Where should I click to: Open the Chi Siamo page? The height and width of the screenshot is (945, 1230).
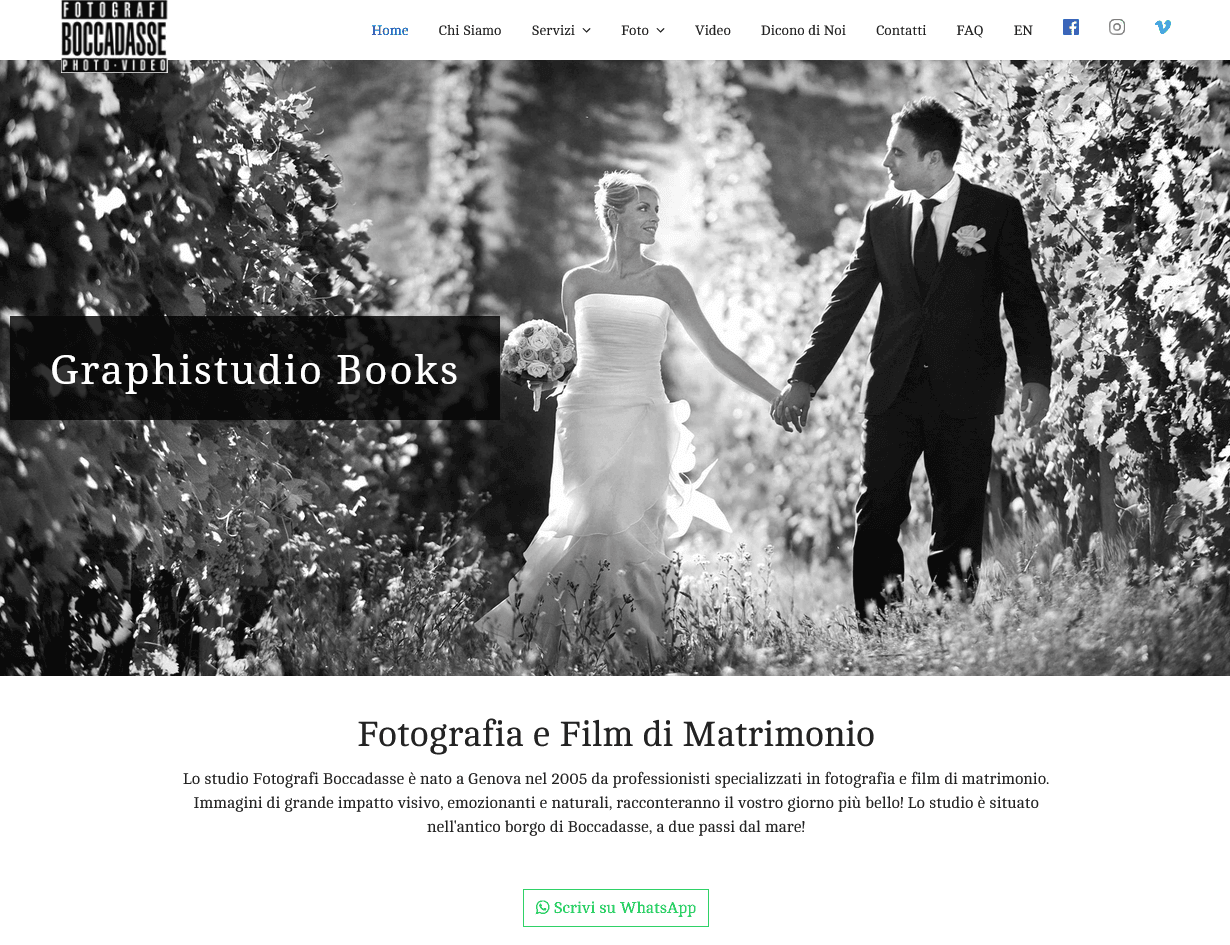(x=470, y=30)
